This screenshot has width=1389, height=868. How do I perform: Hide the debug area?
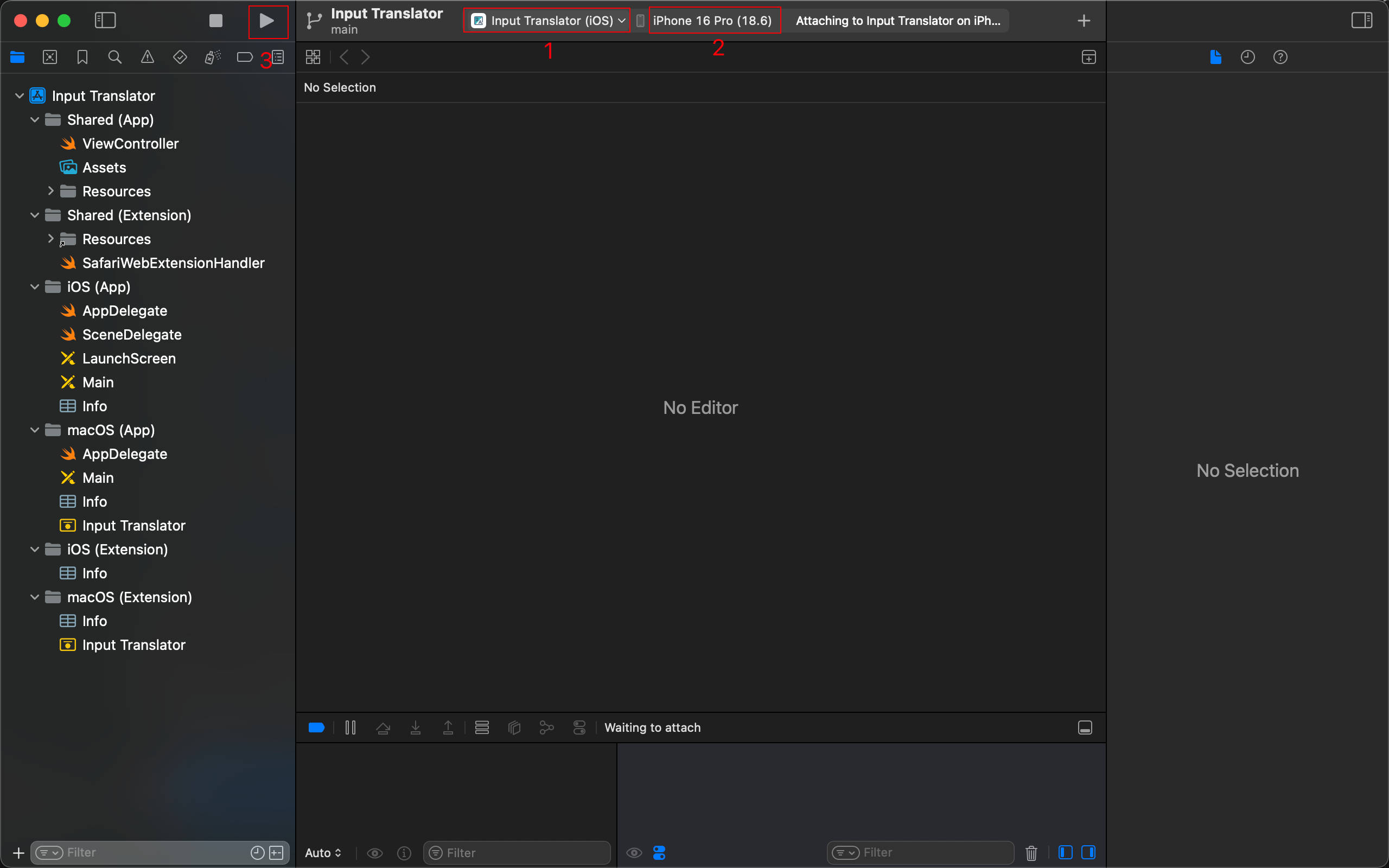click(x=1085, y=727)
